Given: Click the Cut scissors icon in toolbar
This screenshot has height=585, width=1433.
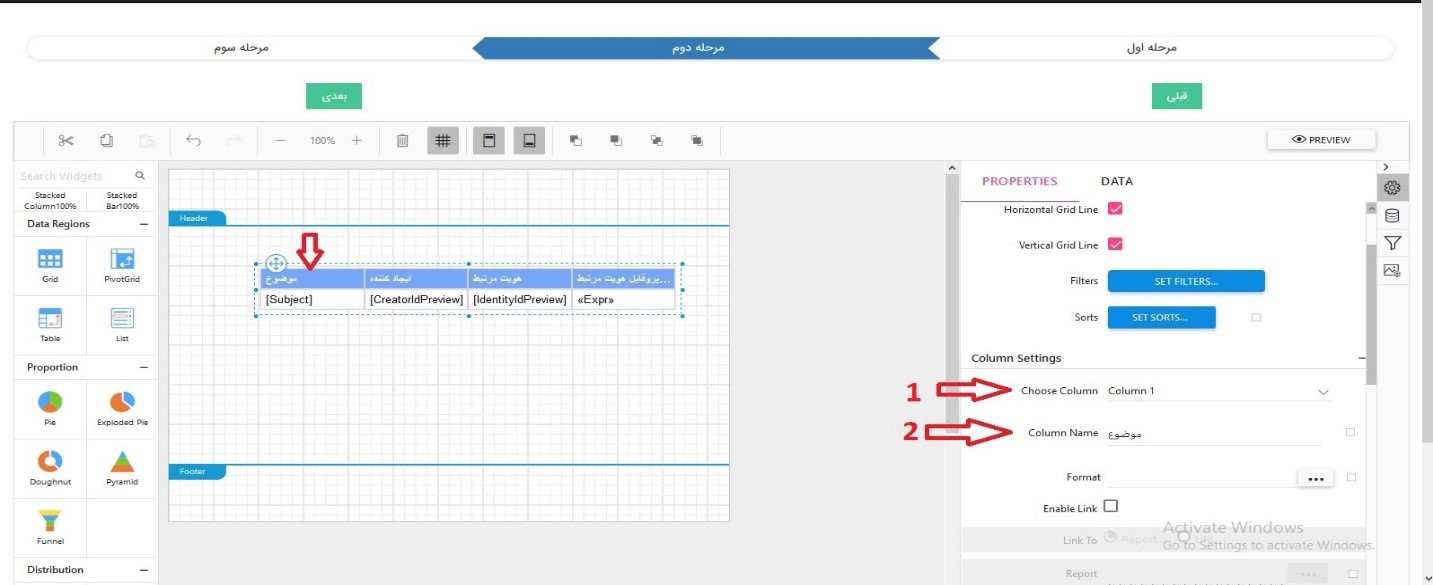Looking at the screenshot, I should 66,141.
